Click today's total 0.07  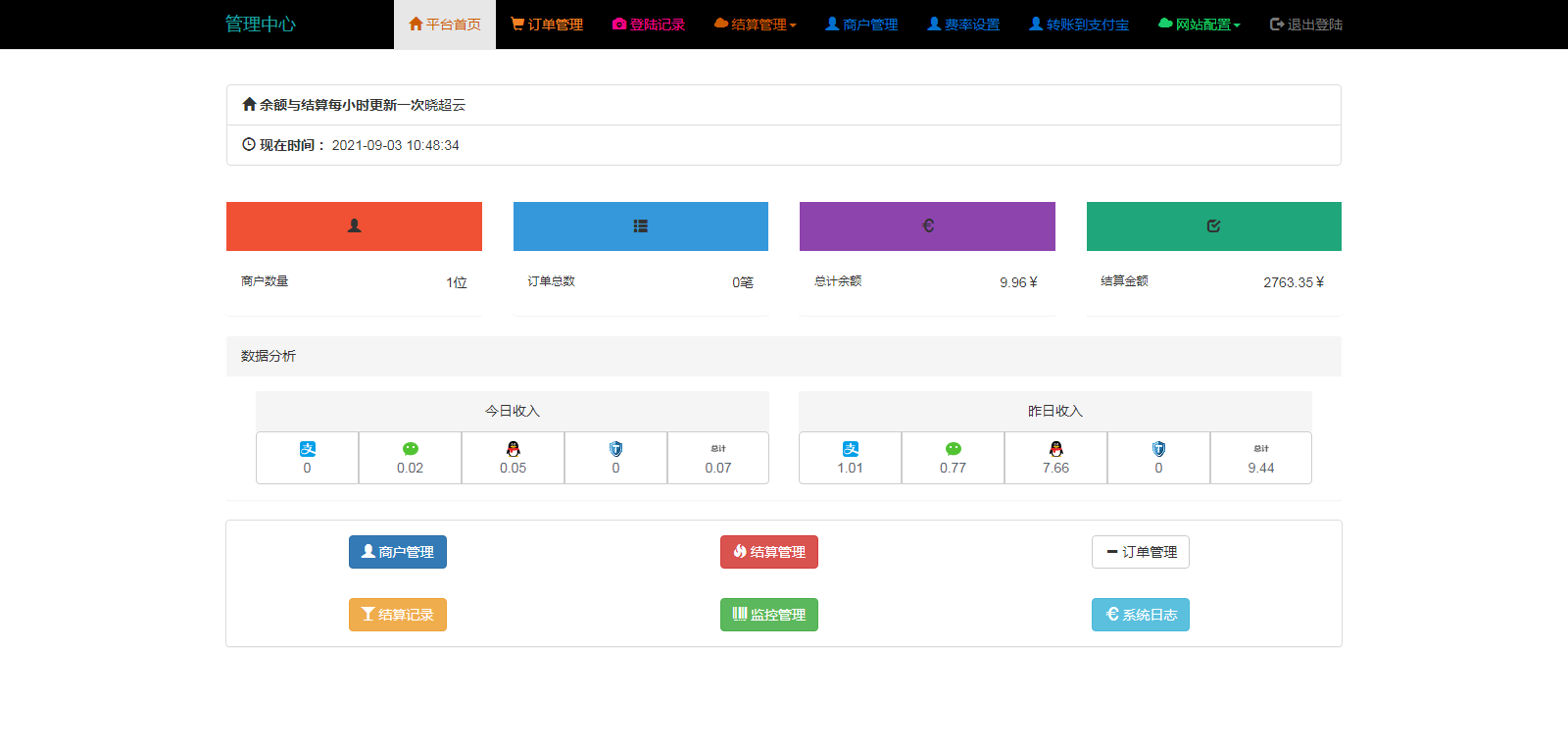718,468
